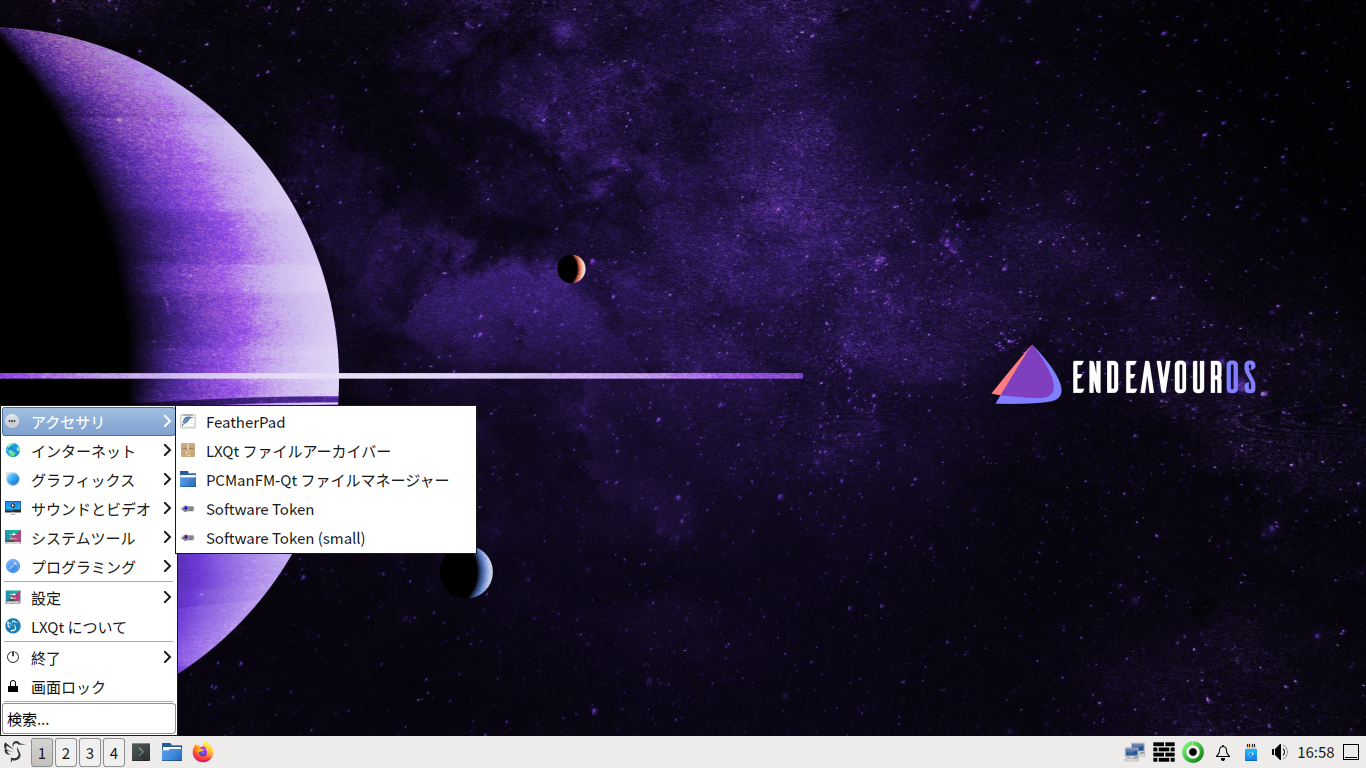The image size is (1366, 768).
Task: Open the file manager from the panel quick launch
Action: (172, 752)
